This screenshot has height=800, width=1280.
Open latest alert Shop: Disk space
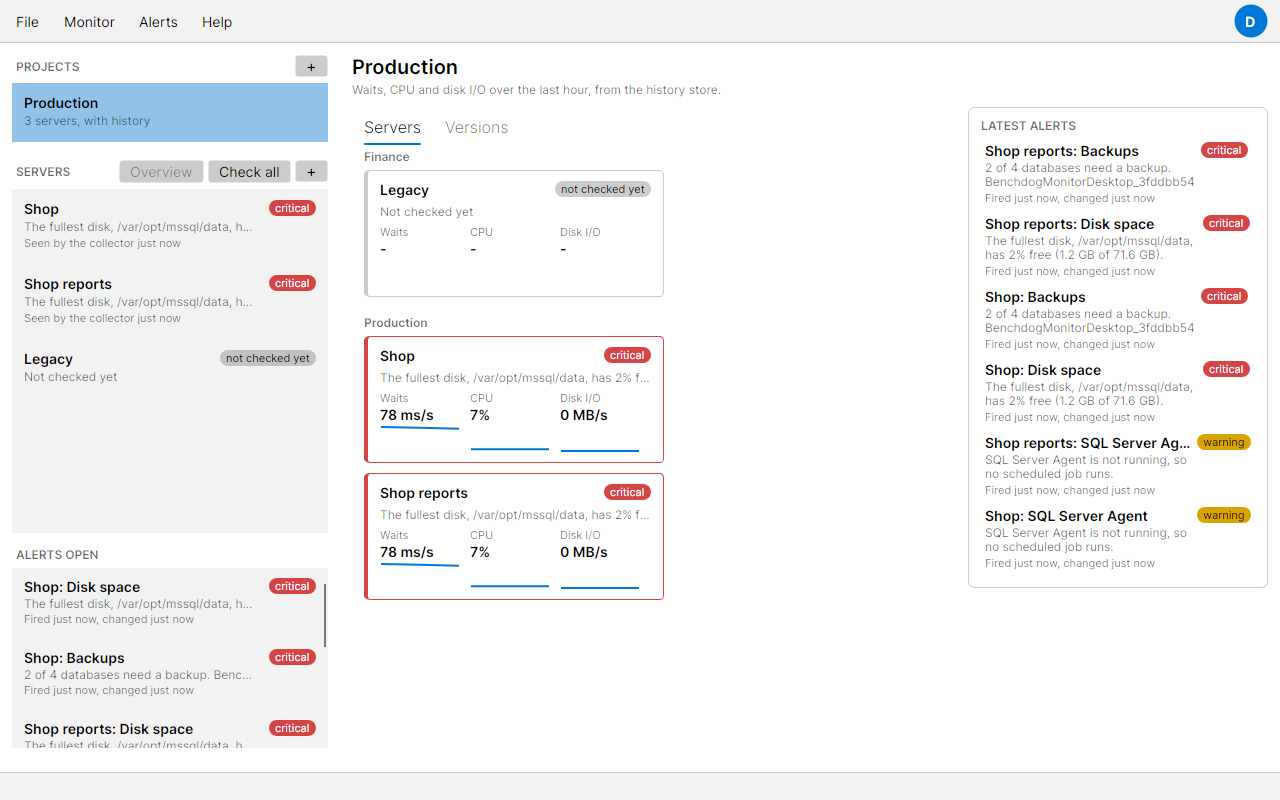[x=1118, y=393]
